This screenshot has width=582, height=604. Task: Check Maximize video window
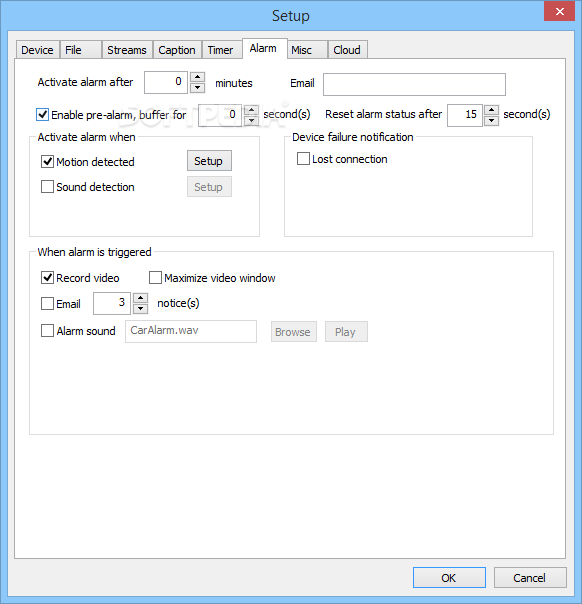coord(155,278)
